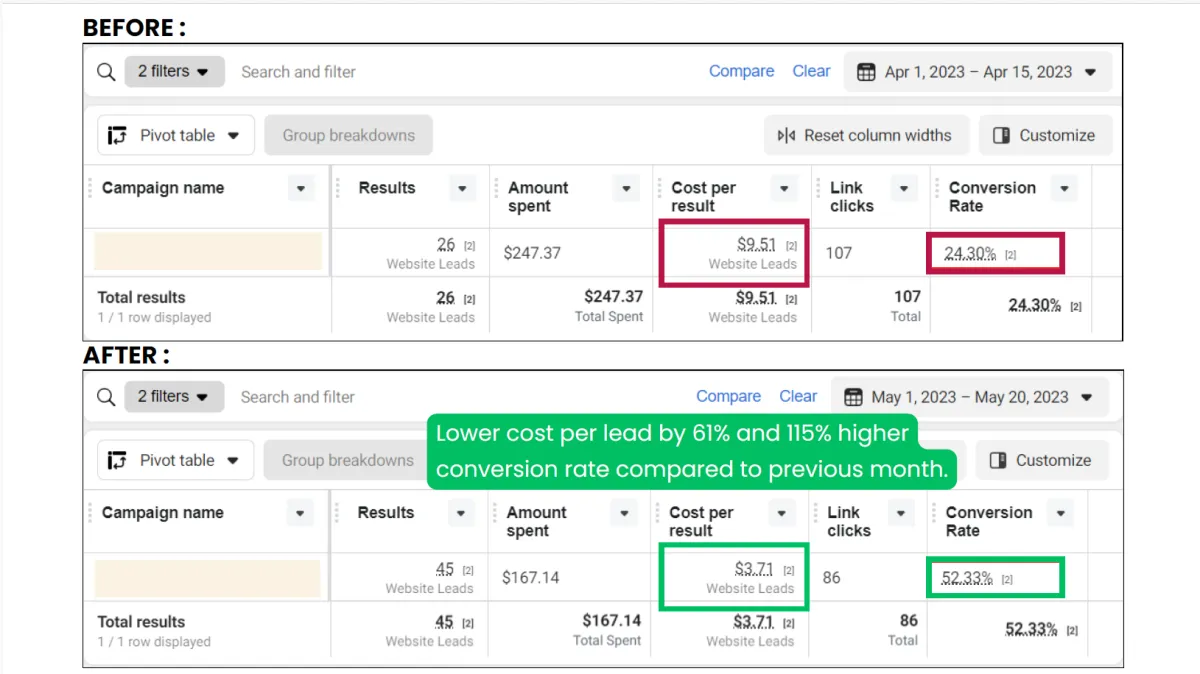The height and width of the screenshot is (674, 1200).
Task: Click 86 link clicks in campaign row
Action: [832, 577]
